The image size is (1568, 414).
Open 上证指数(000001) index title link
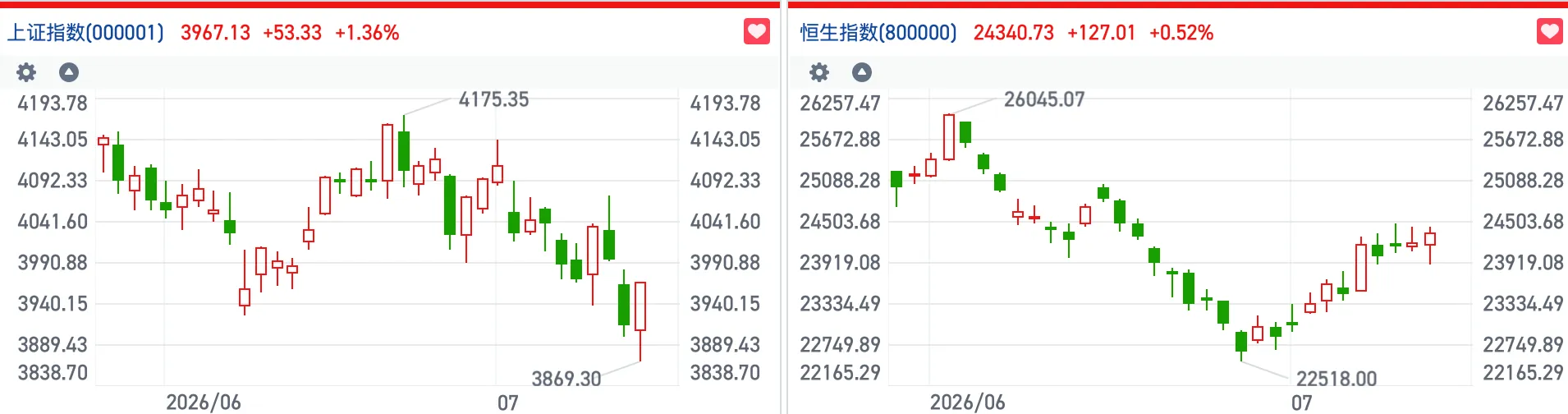tap(86, 33)
